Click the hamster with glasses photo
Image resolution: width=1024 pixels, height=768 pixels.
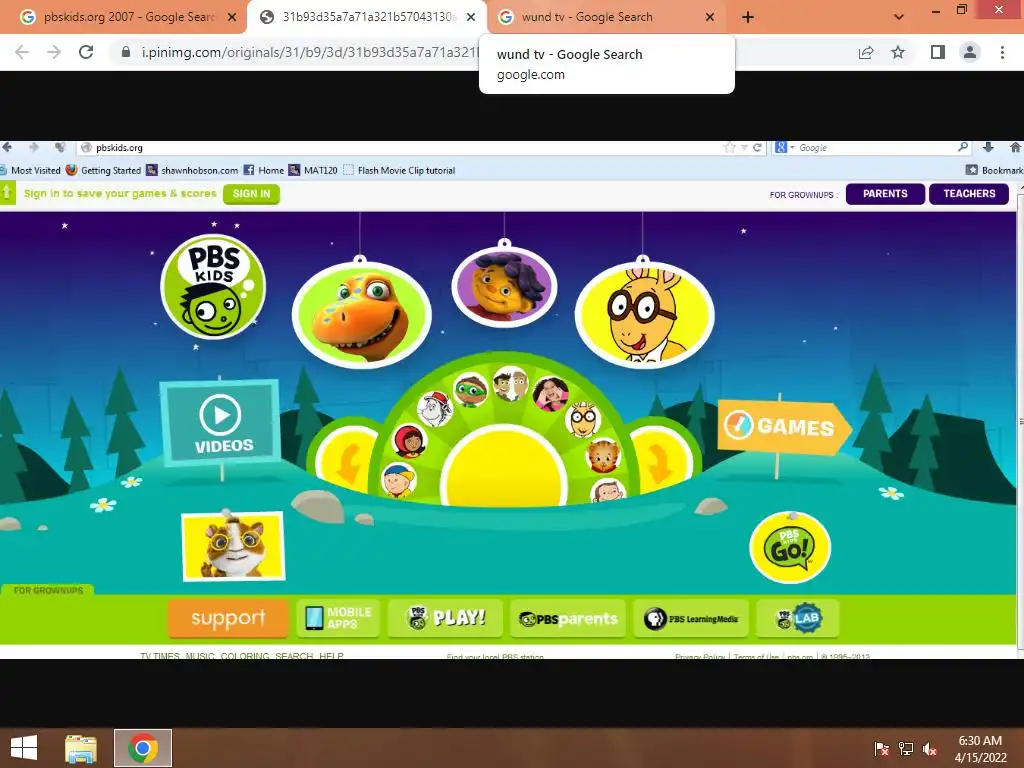233,547
